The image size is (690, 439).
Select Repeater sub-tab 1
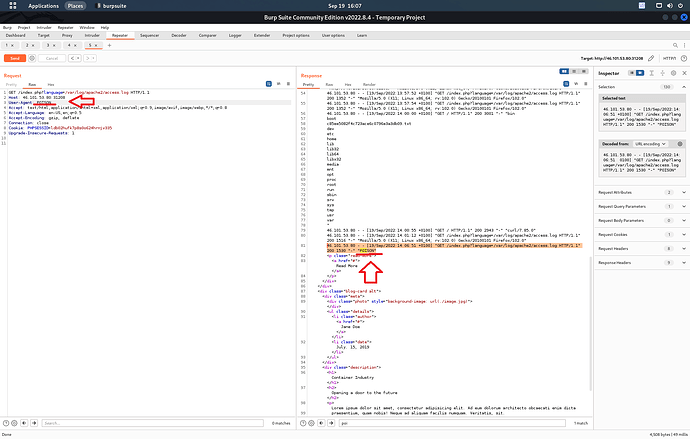click(7, 45)
